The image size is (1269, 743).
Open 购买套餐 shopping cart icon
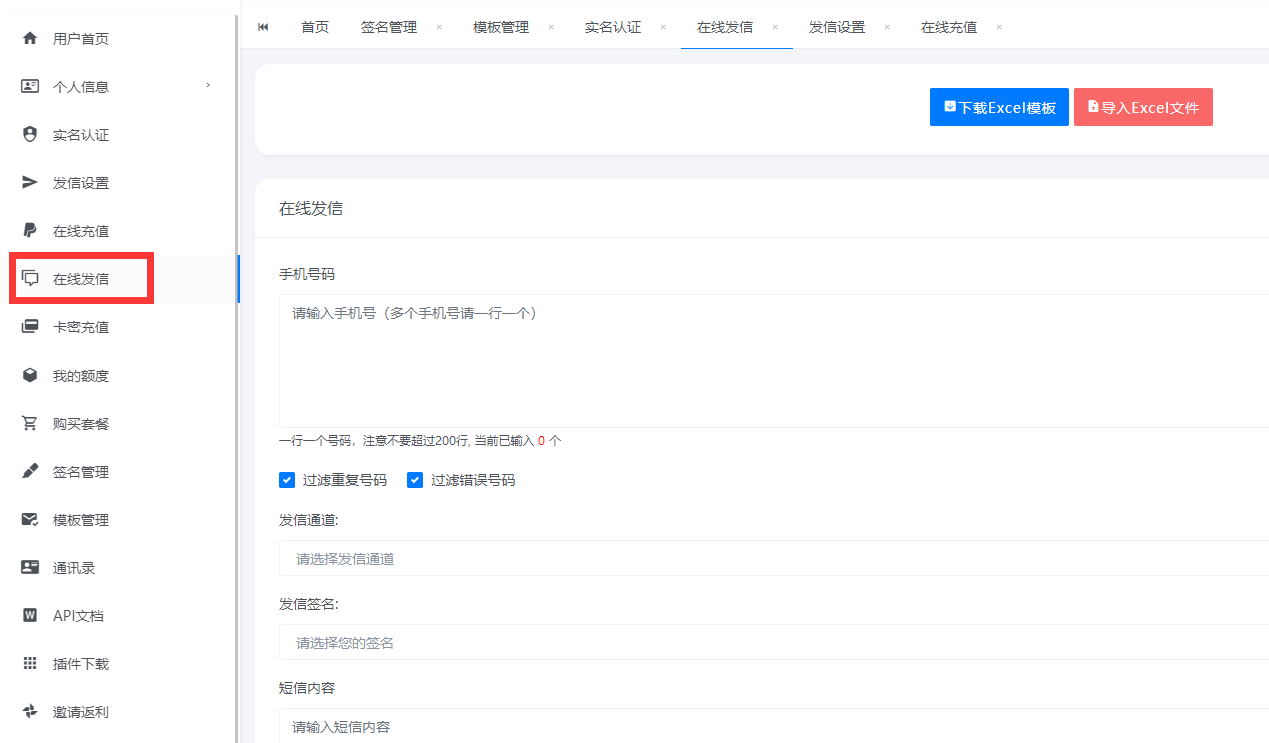coord(30,424)
